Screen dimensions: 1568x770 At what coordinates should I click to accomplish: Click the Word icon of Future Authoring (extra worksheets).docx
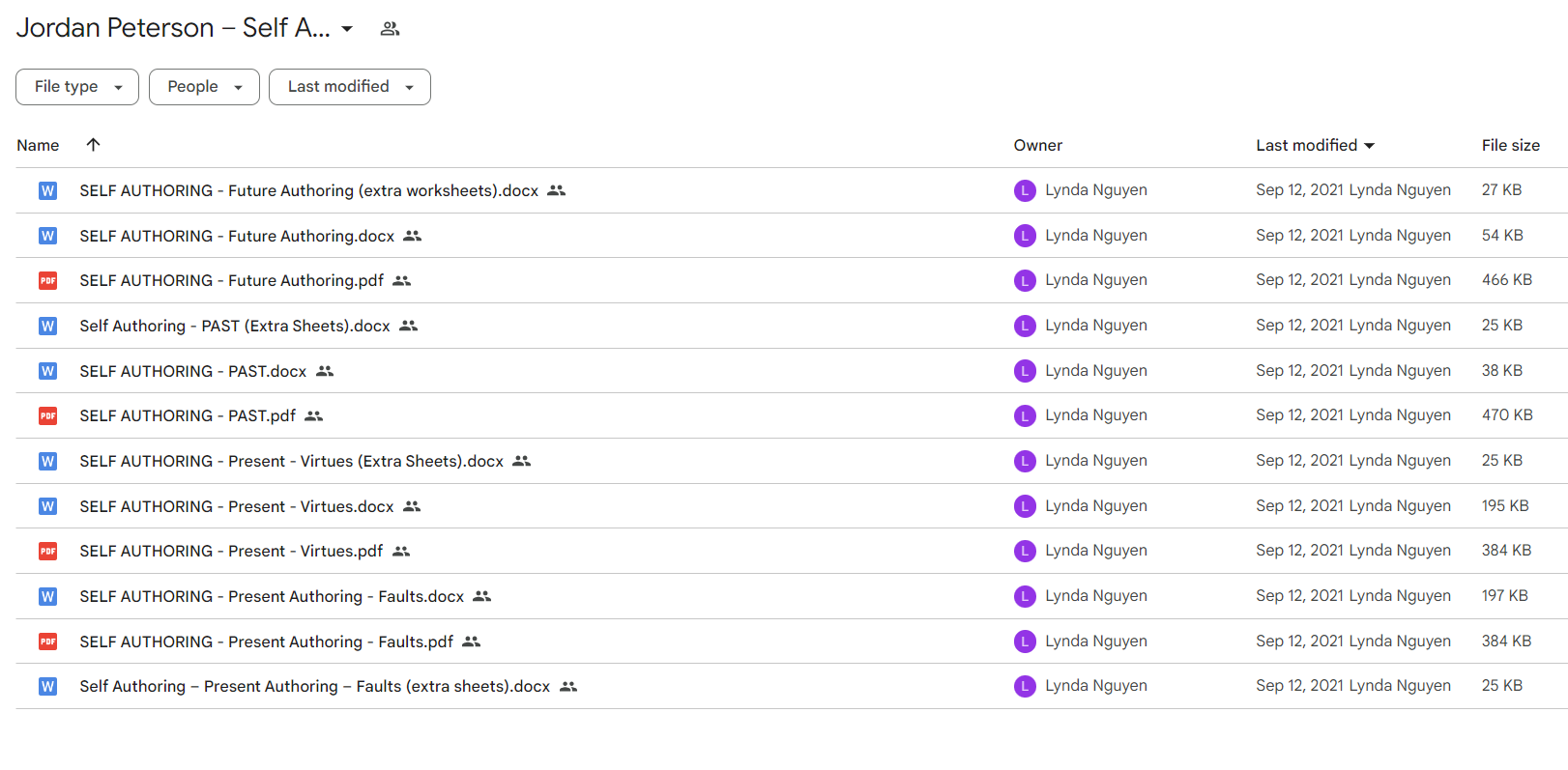coord(47,190)
